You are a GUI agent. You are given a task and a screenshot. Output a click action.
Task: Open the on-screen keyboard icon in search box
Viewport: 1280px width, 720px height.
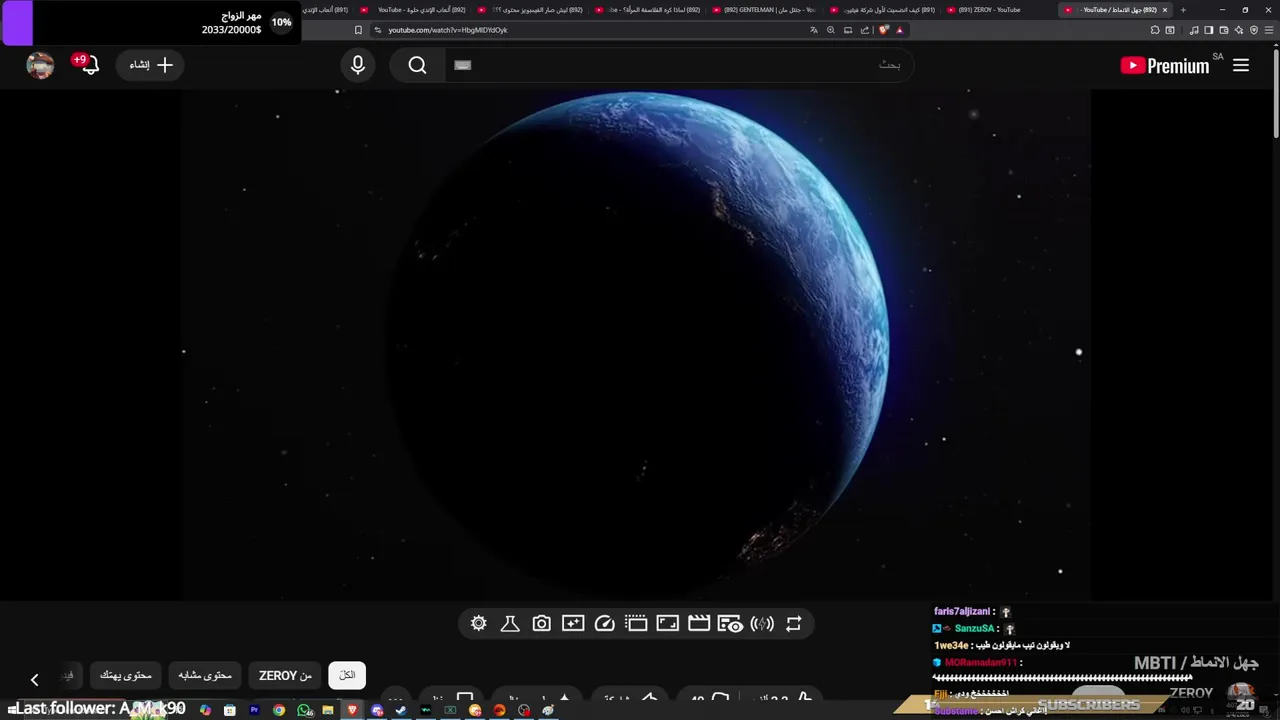tap(462, 65)
